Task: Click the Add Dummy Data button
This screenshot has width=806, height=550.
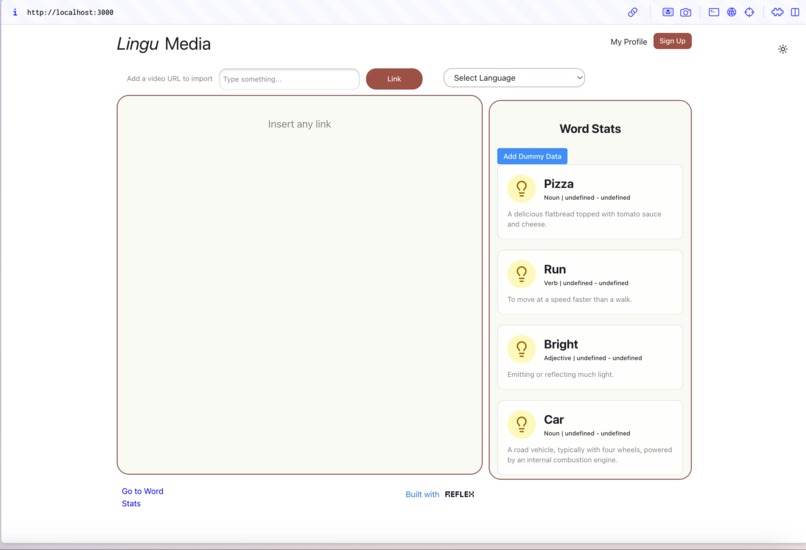Action: tap(532, 156)
